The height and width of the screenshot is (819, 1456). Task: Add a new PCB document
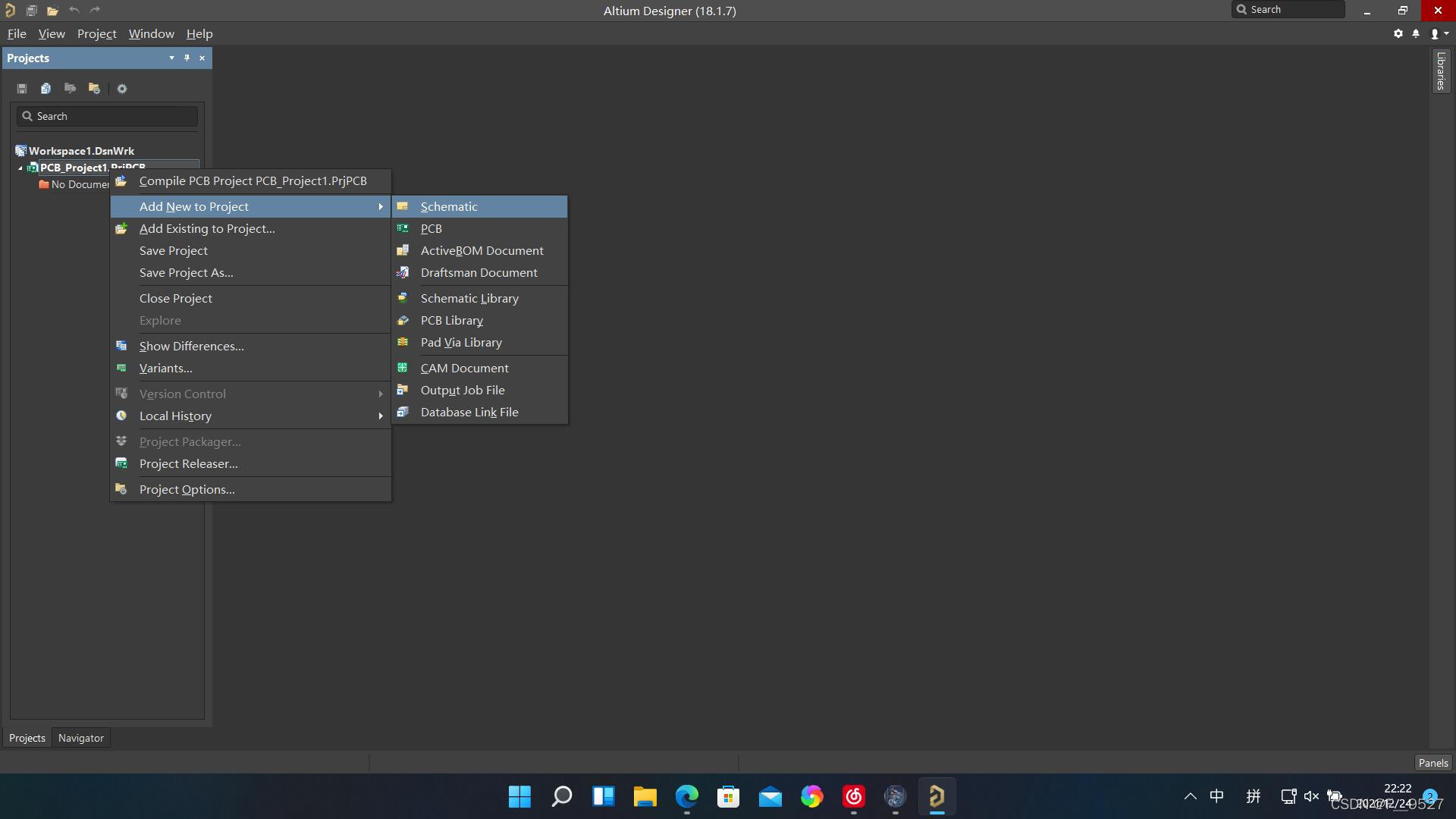[431, 228]
